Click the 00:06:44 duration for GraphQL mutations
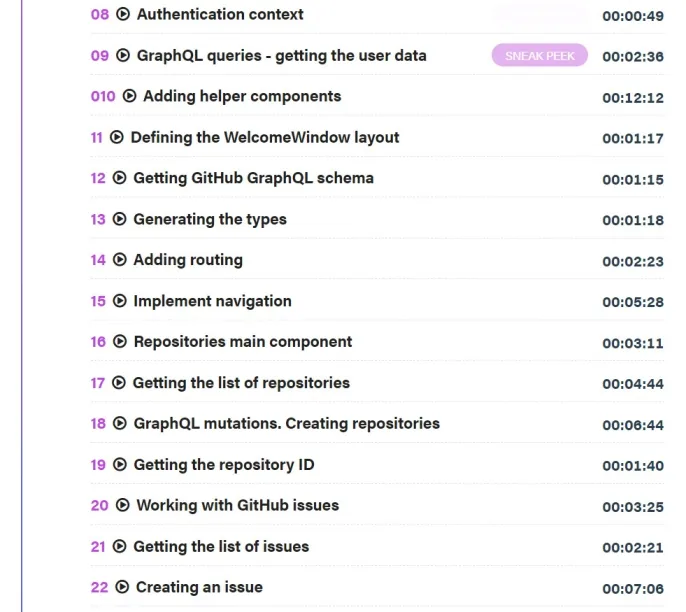The width and height of the screenshot is (686, 612). (633, 425)
